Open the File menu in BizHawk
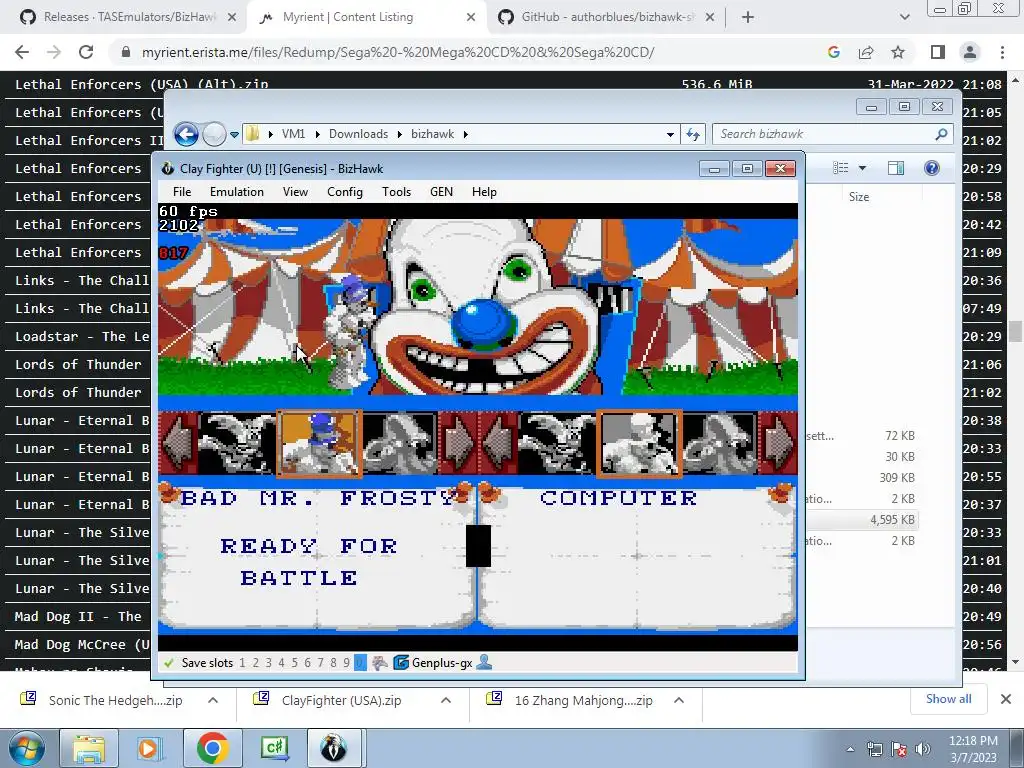The image size is (1024, 768). (182, 191)
